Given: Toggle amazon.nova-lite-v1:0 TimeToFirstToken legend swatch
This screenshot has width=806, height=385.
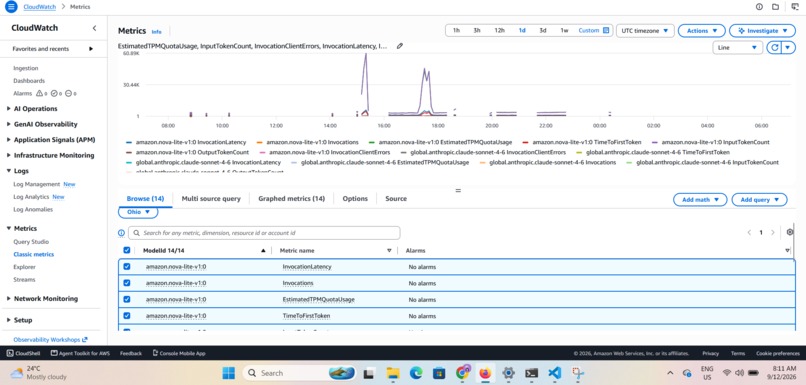Looking at the screenshot, I should point(525,142).
